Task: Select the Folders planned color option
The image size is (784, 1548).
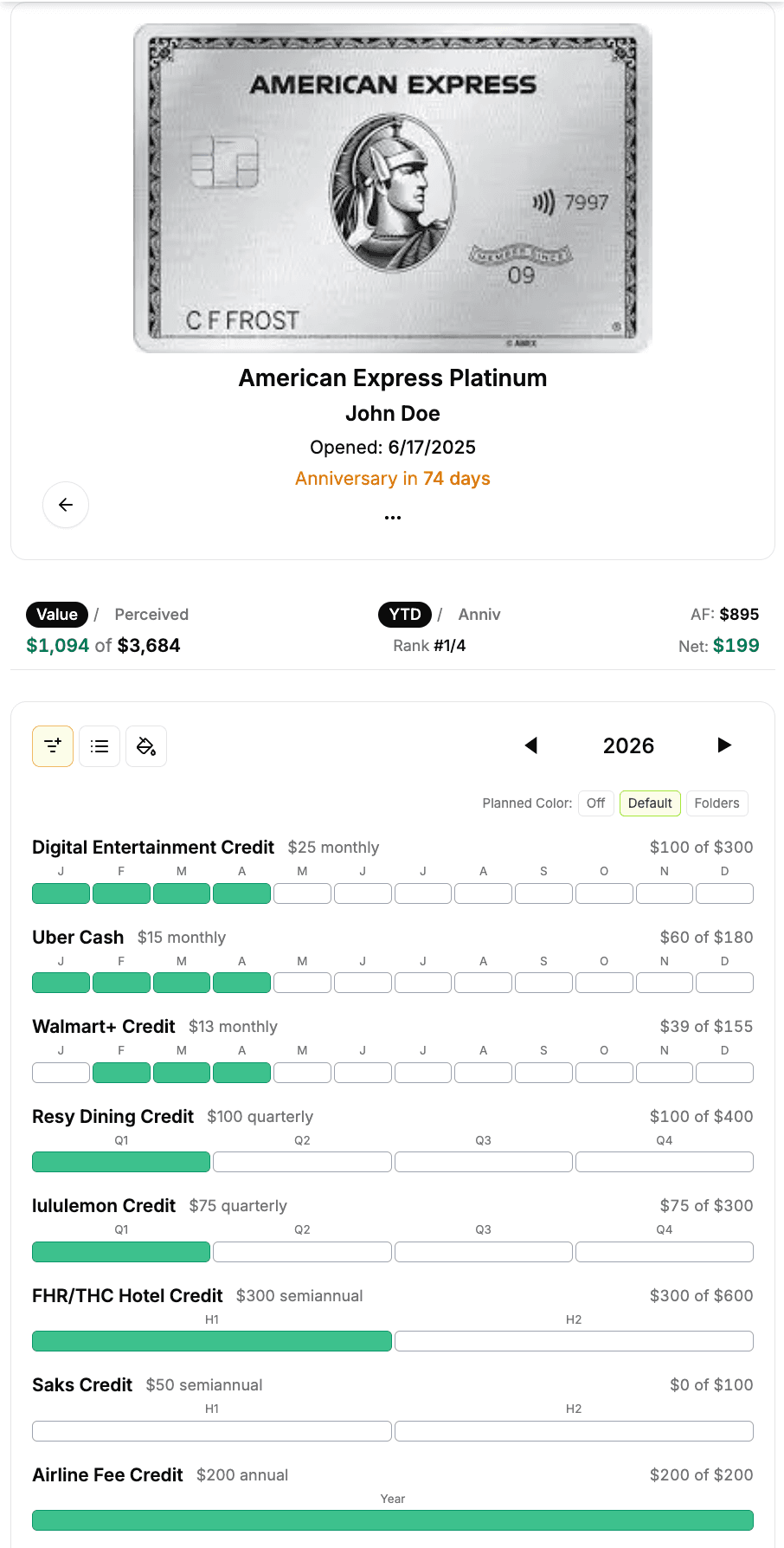Action: point(717,803)
